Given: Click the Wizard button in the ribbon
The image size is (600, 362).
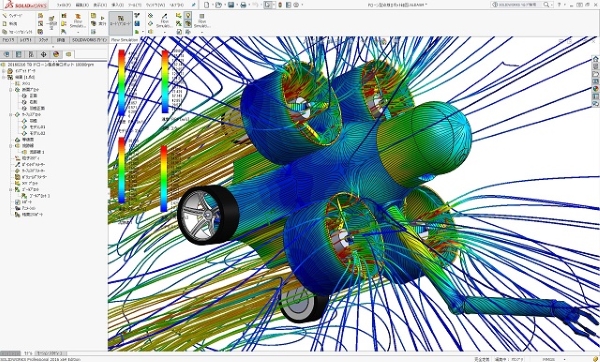Looking at the screenshot, I should (12, 16).
